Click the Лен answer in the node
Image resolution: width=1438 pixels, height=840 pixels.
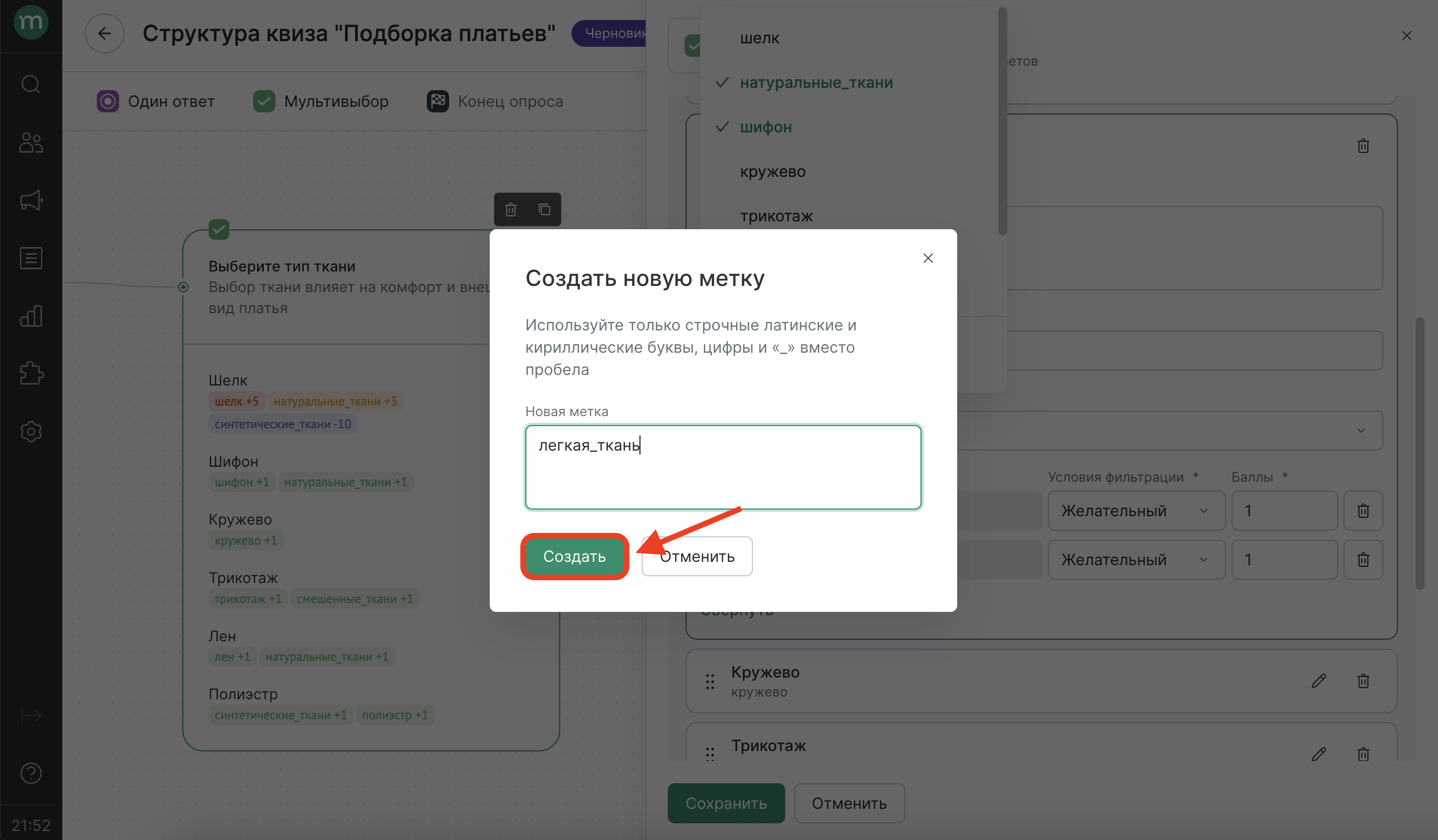tap(222, 636)
